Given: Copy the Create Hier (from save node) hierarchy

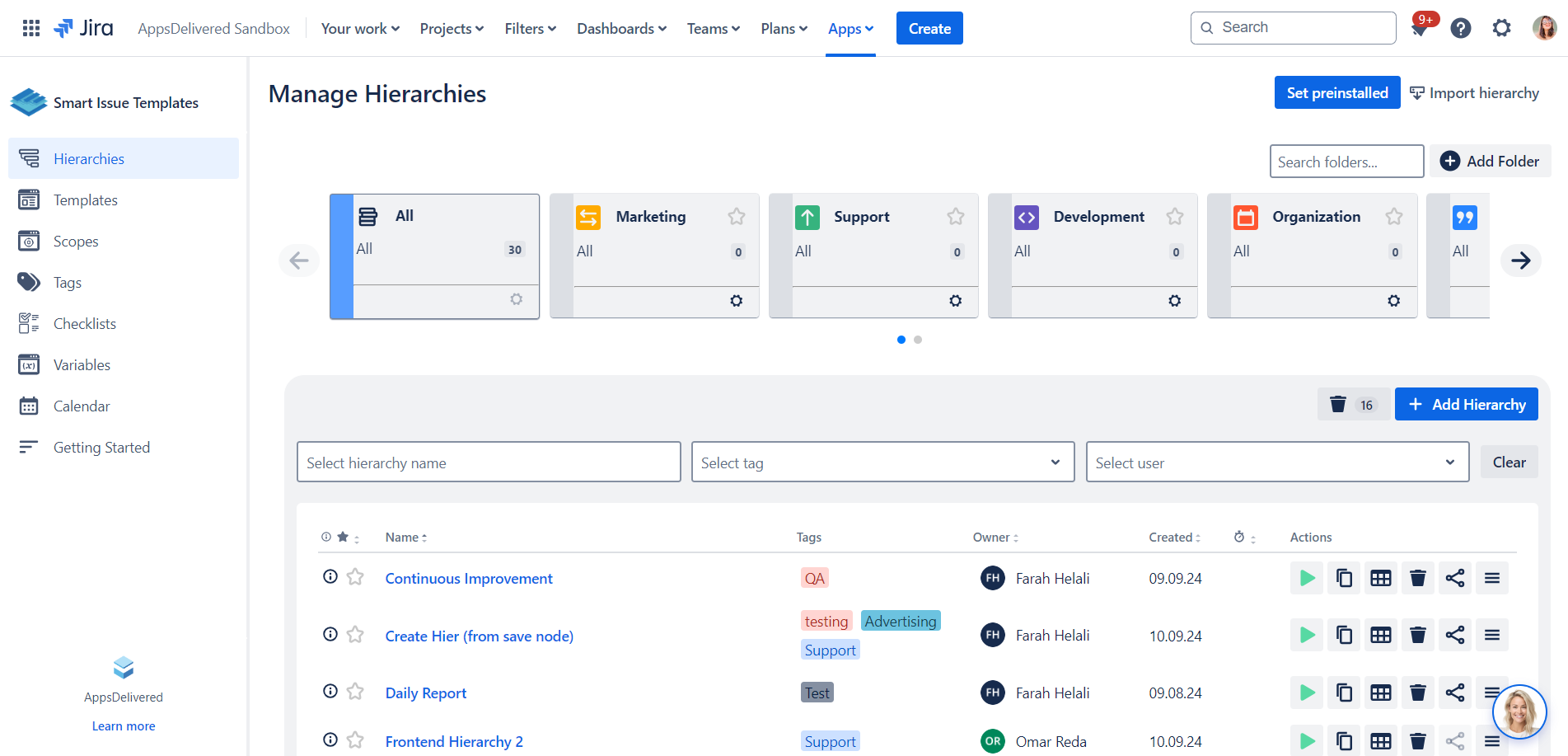Looking at the screenshot, I should tap(1344, 635).
